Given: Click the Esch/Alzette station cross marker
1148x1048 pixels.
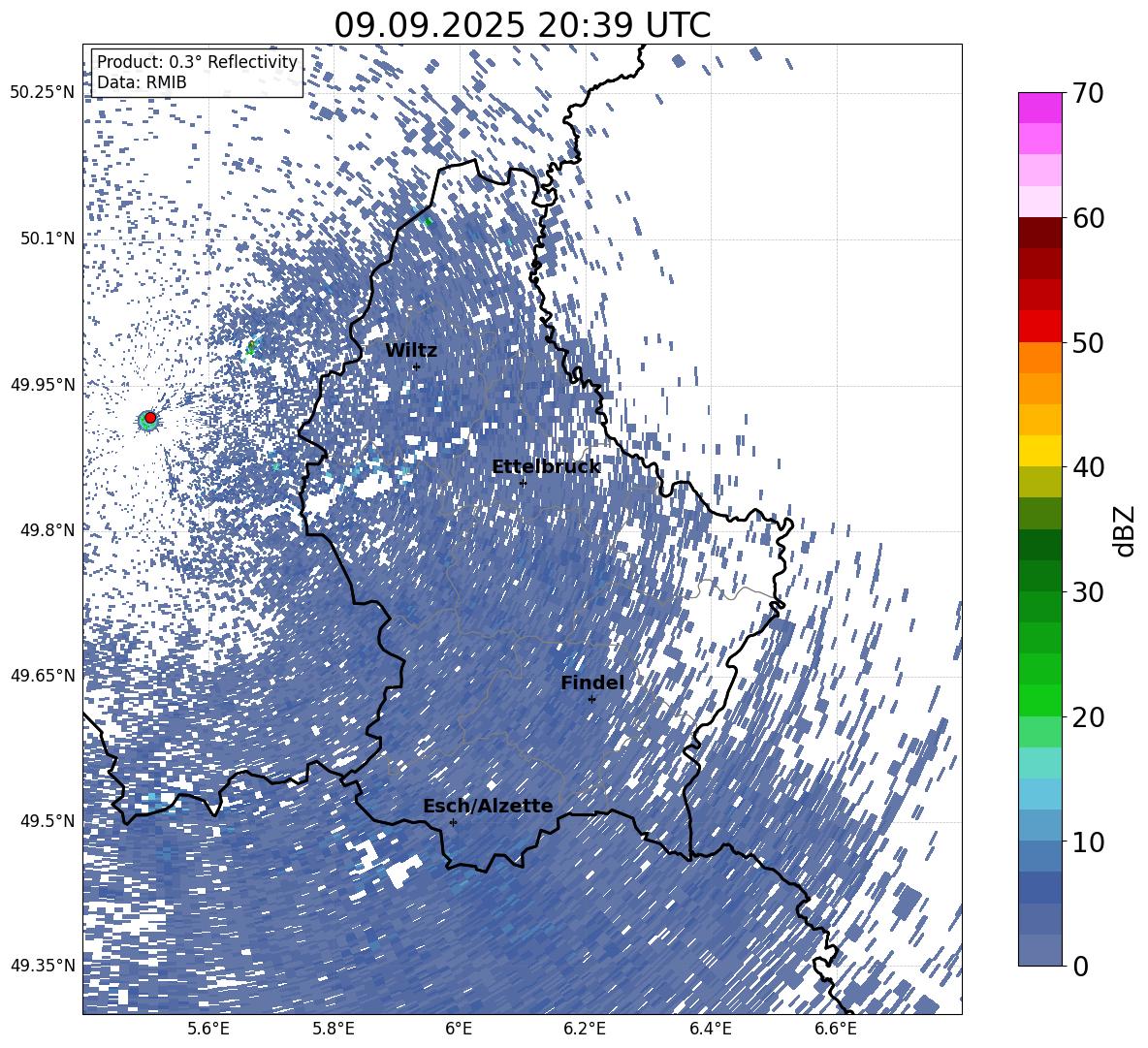Looking at the screenshot, I should tap(453, 822).
